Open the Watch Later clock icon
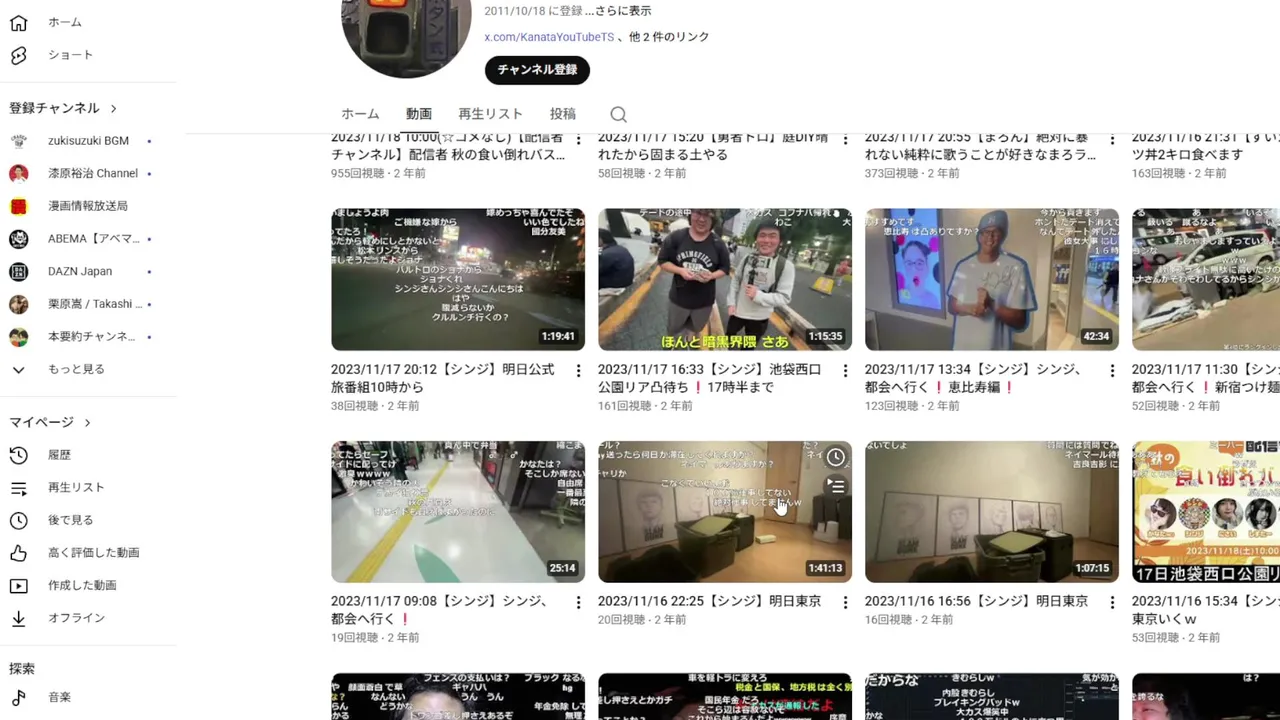Viewport: 1280px width, 720px height. point(18,520)
